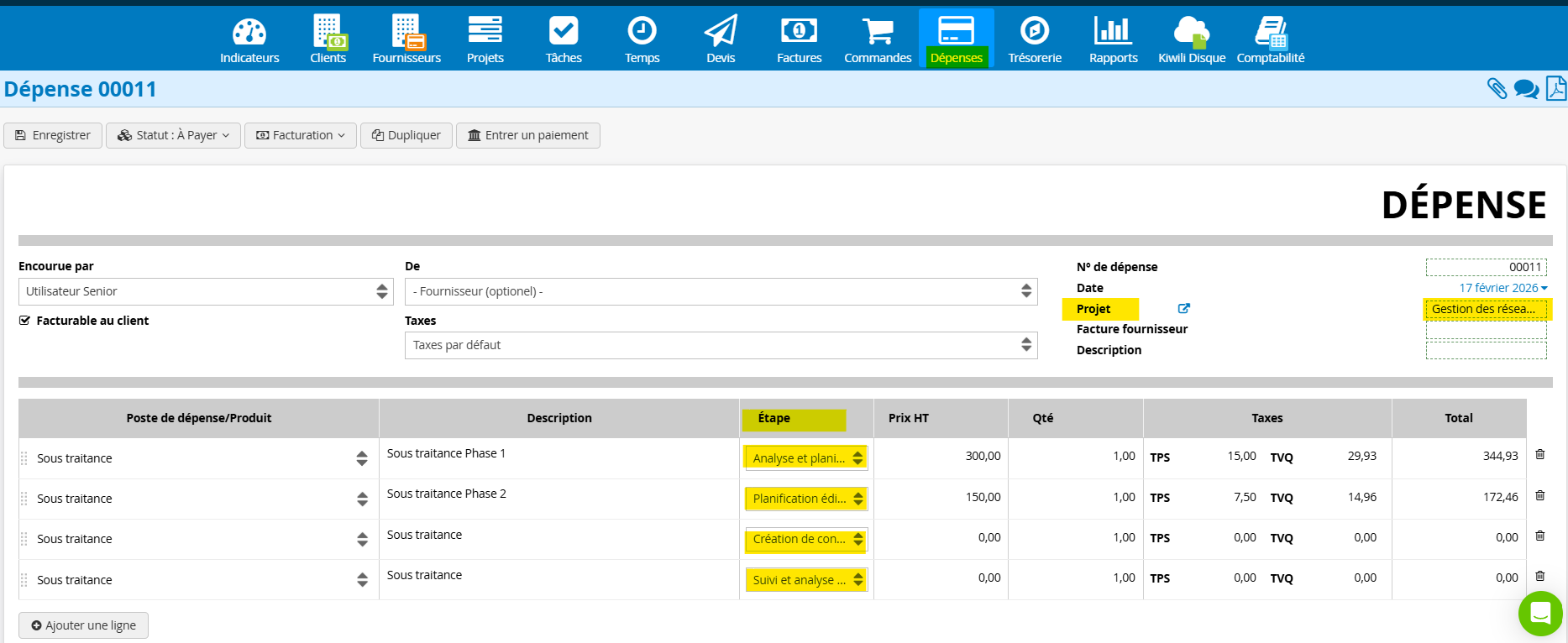Open the Fournisseur (optionel) selector
The width and height of the screenshot is (1568, 643).
coord(721,291)
